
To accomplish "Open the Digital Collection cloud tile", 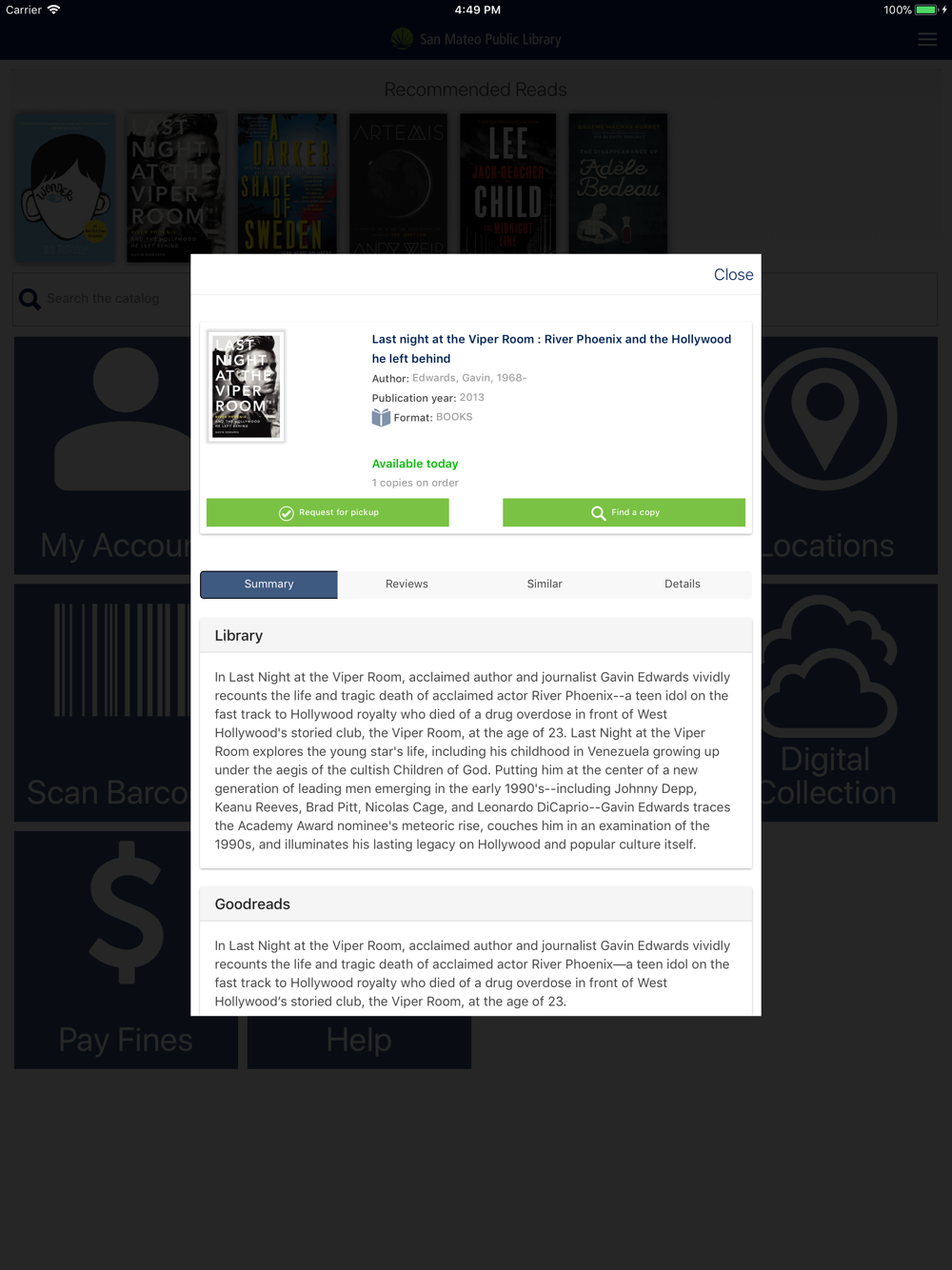I will [x=850, y=703].
